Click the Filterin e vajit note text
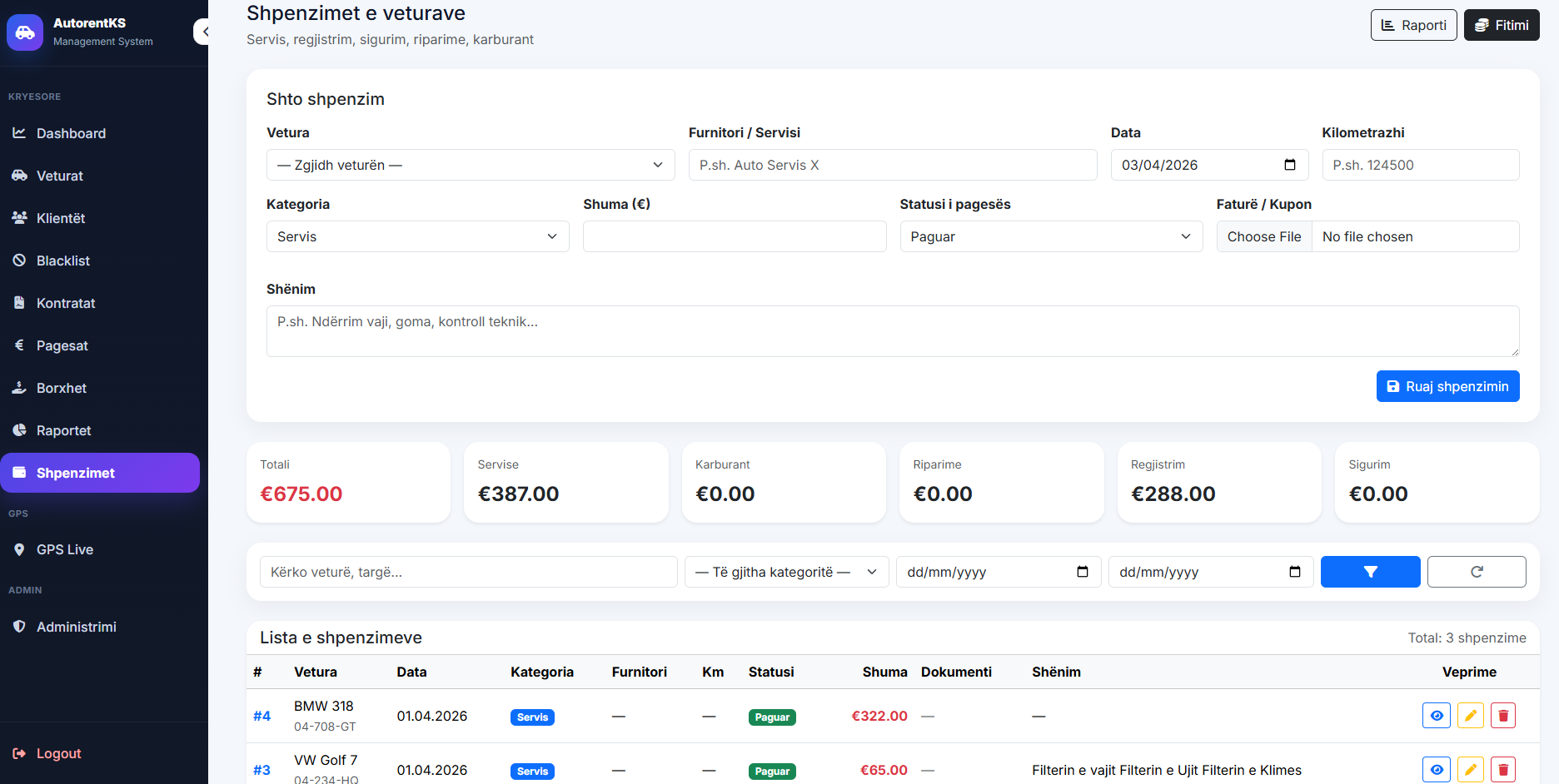 (1167, 770)
